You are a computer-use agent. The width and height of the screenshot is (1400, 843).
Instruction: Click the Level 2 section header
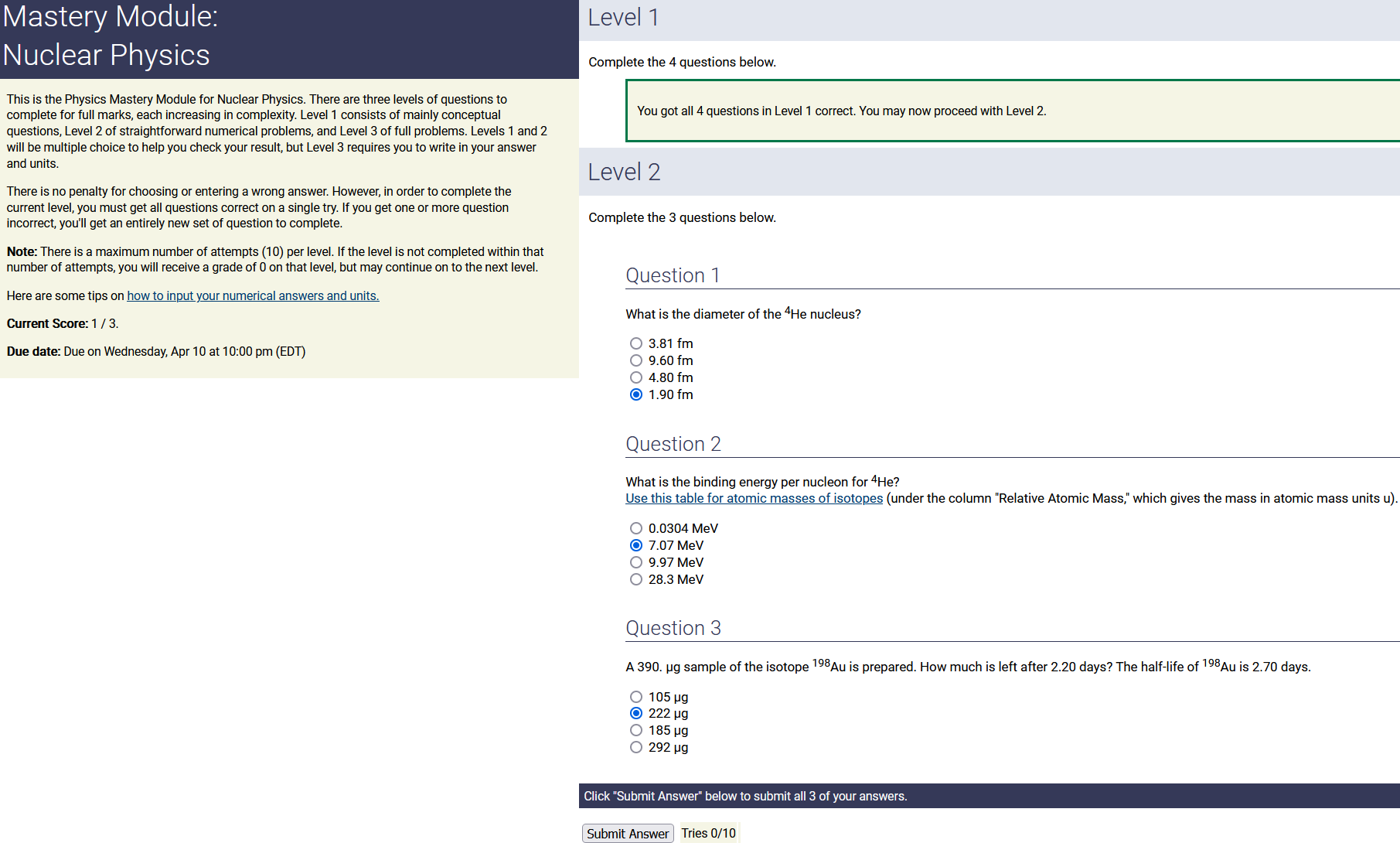click(624, 172)
